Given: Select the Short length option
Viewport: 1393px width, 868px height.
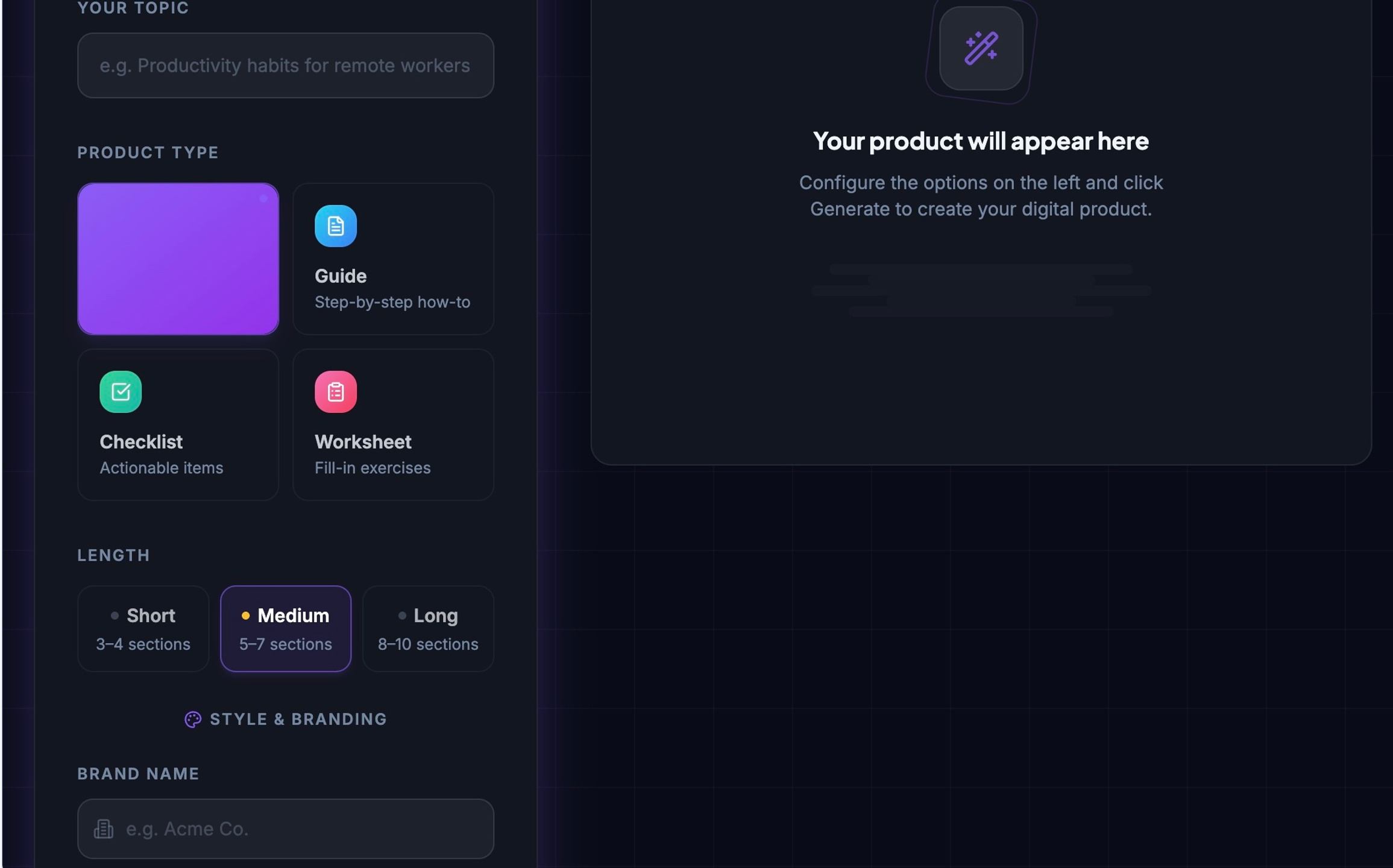Looking at the screenshot, I should tap(143, 629).
